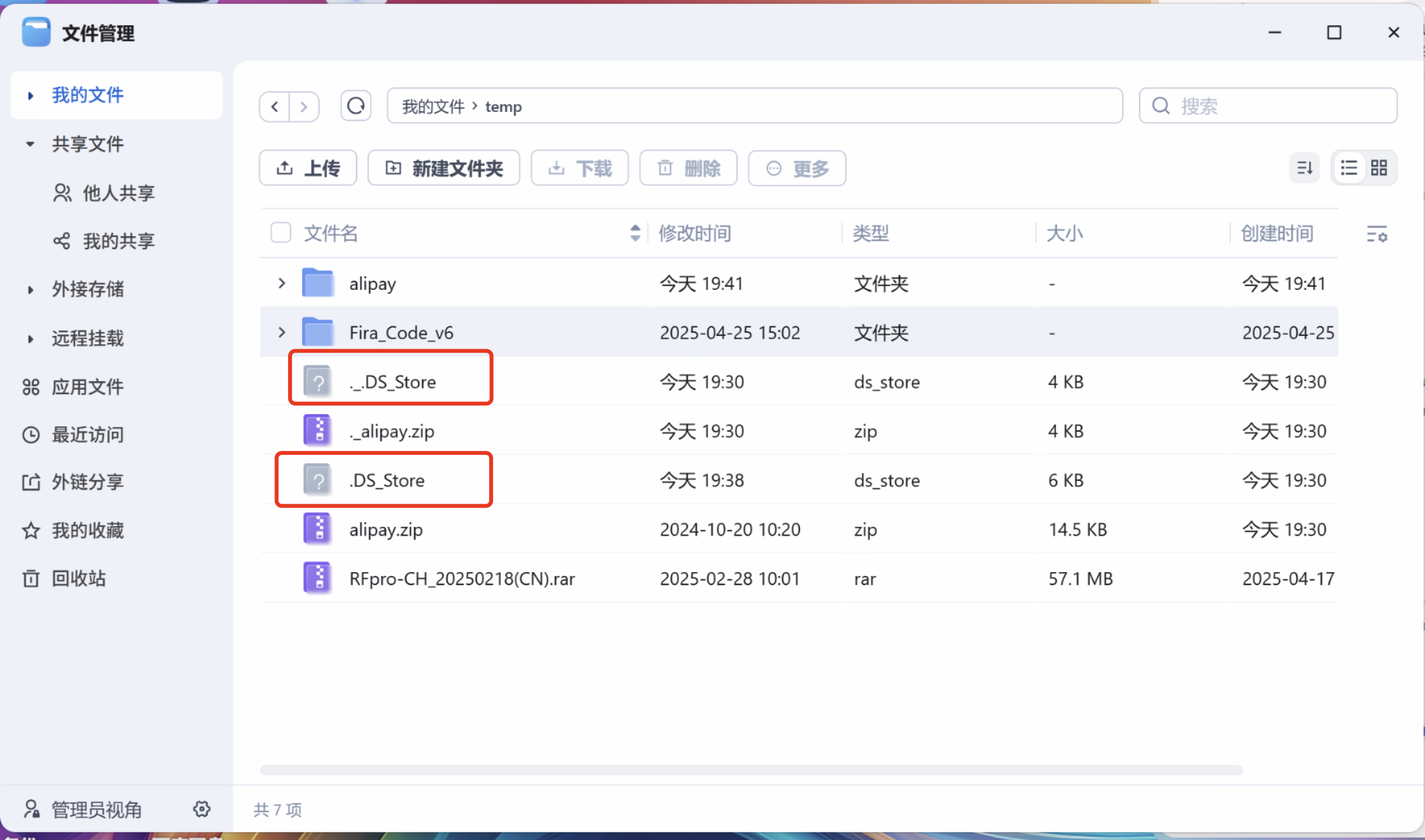Expand the Fira_Code_v6 folder row

tap(282, 332)
